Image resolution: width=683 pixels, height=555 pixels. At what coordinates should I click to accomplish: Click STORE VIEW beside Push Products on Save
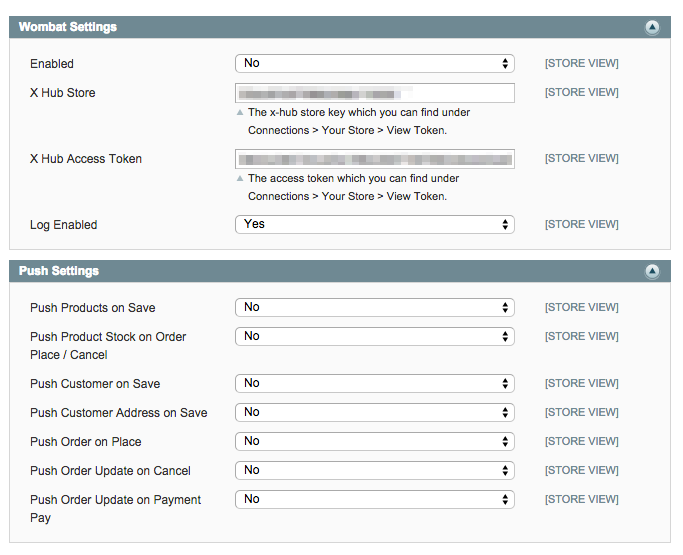tap(582, 308)
